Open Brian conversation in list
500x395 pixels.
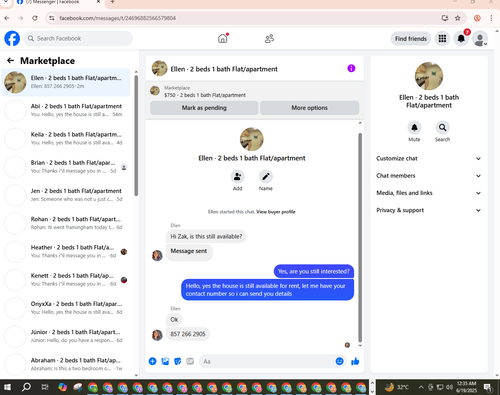66,167
